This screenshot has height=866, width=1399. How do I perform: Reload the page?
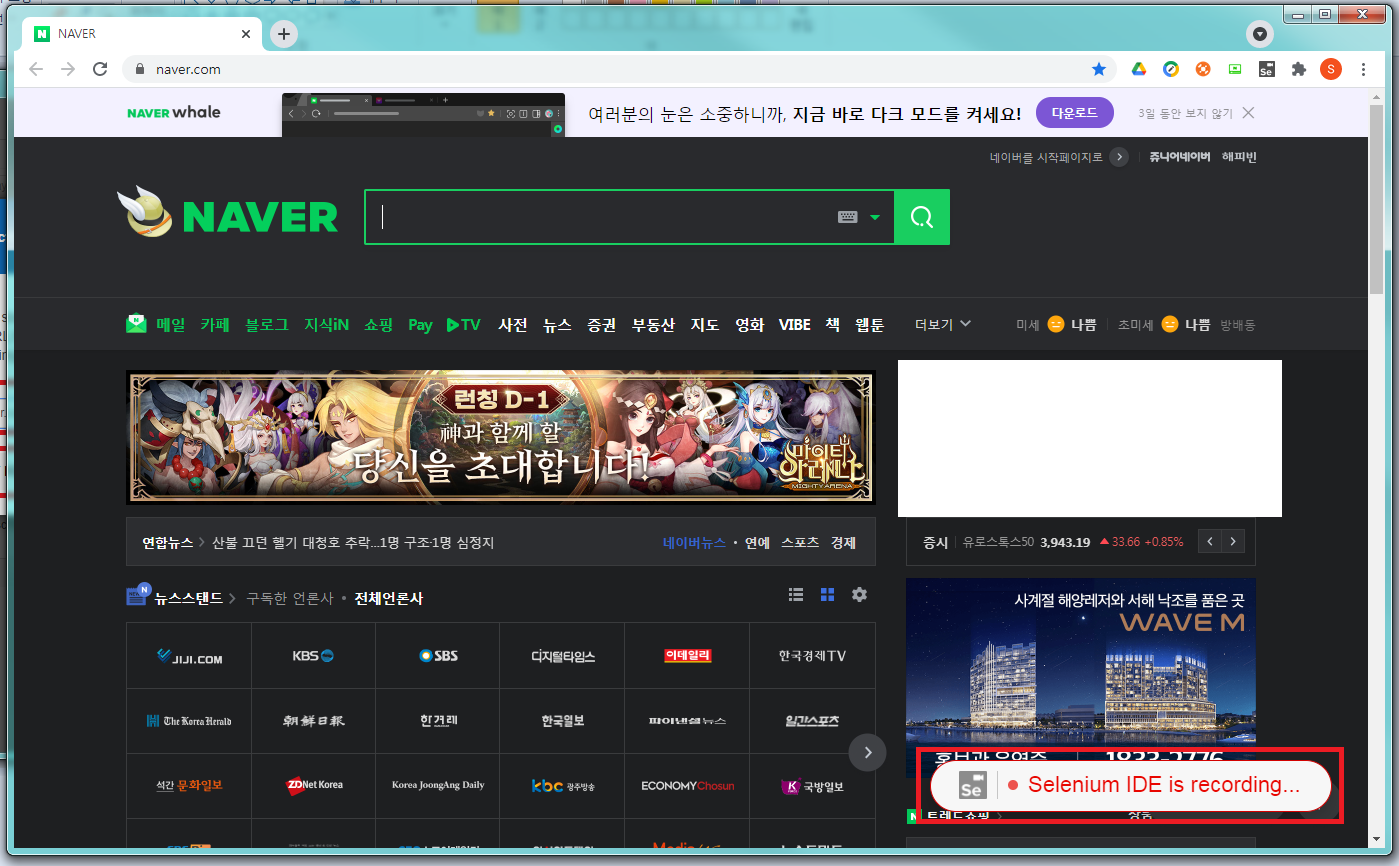100,69
